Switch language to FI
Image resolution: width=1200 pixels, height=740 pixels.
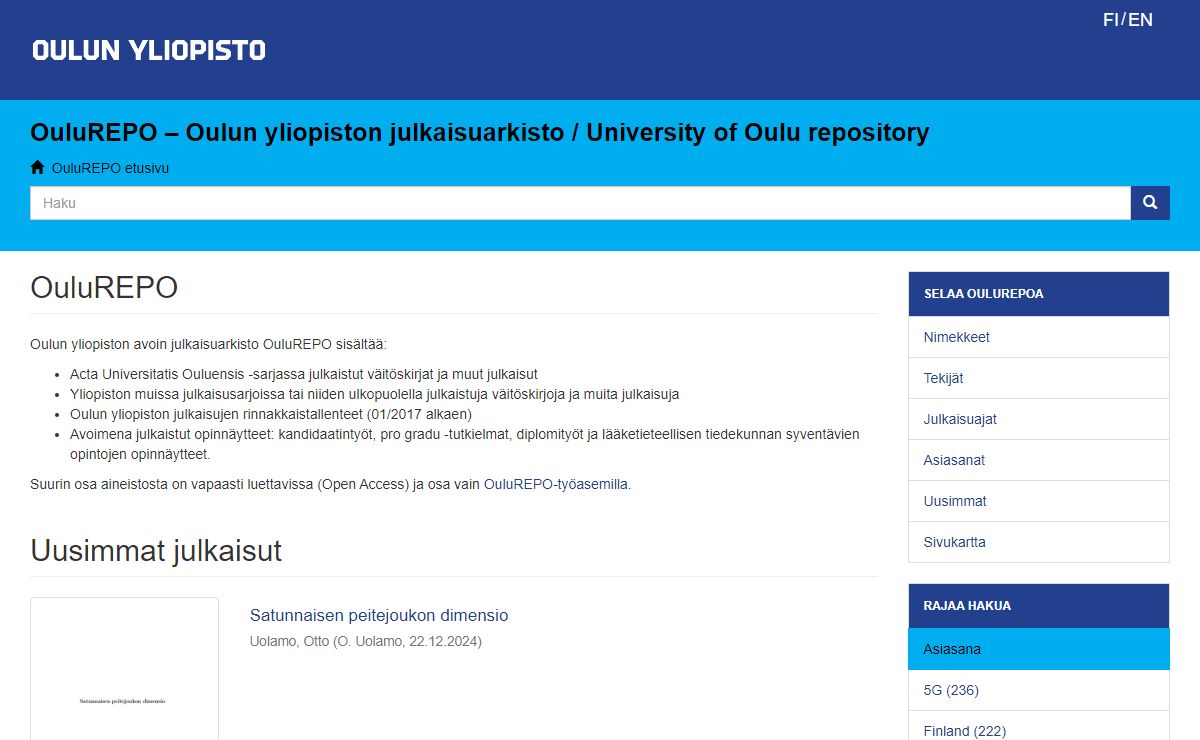1111,20
